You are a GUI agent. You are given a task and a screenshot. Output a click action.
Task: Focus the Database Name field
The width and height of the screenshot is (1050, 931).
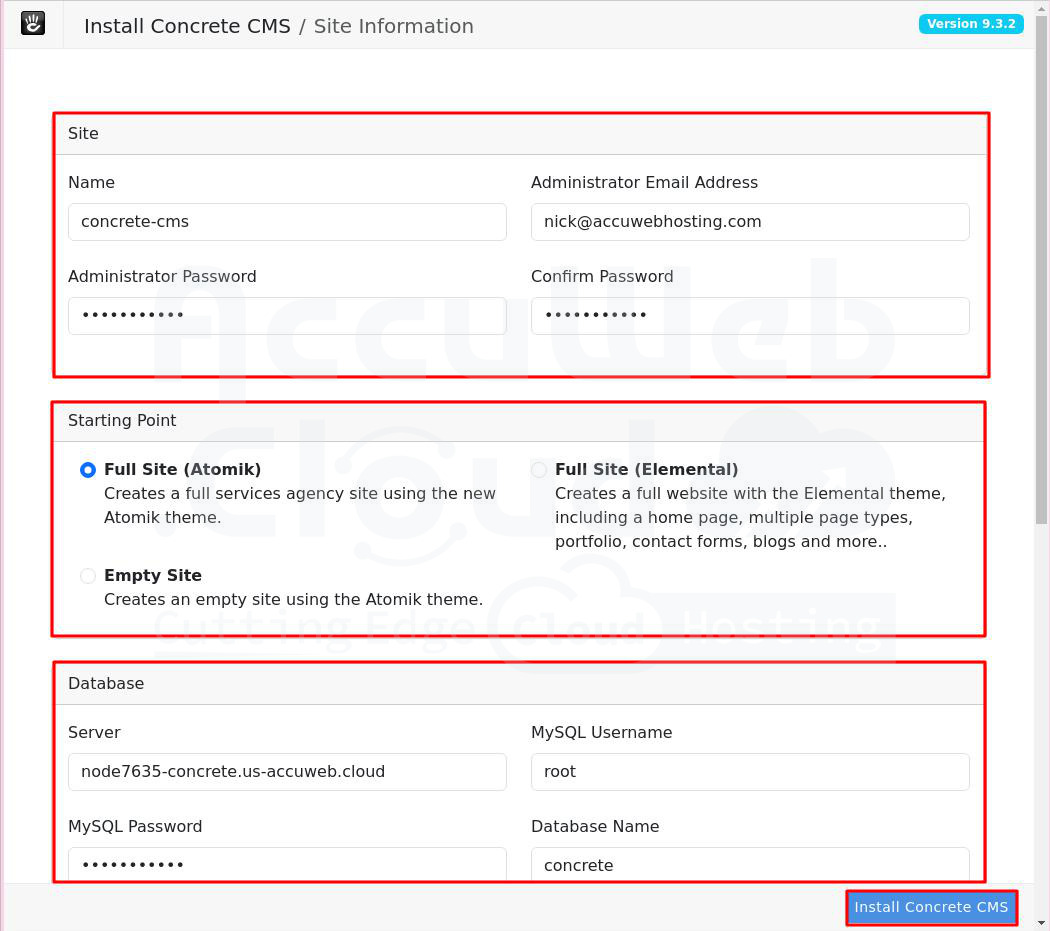click(x=749, y=864)
